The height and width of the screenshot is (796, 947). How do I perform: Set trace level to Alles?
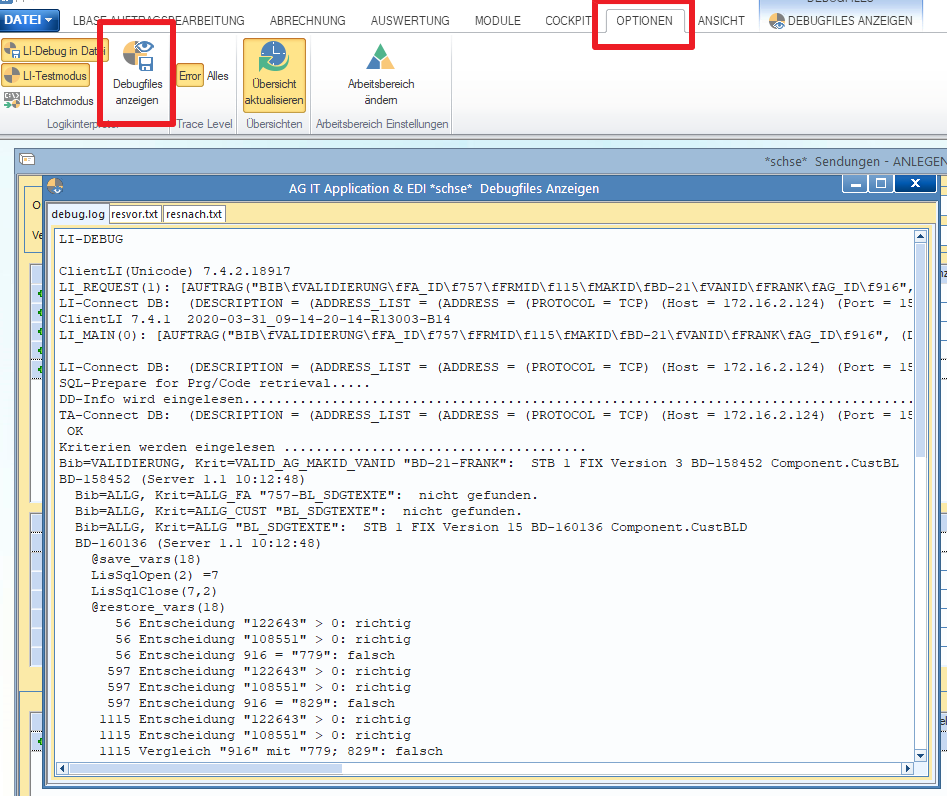tap(217, 75)
